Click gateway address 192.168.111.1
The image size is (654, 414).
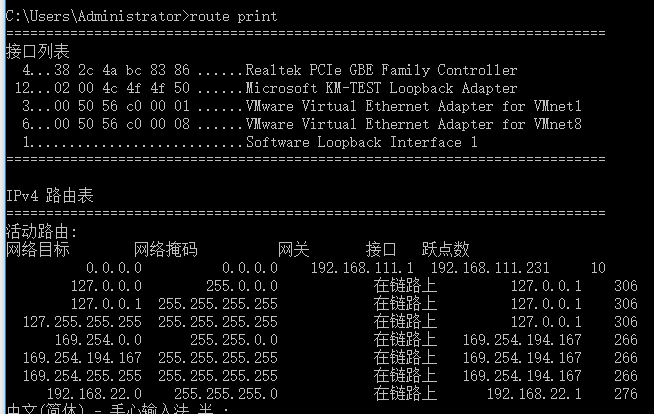362,268
